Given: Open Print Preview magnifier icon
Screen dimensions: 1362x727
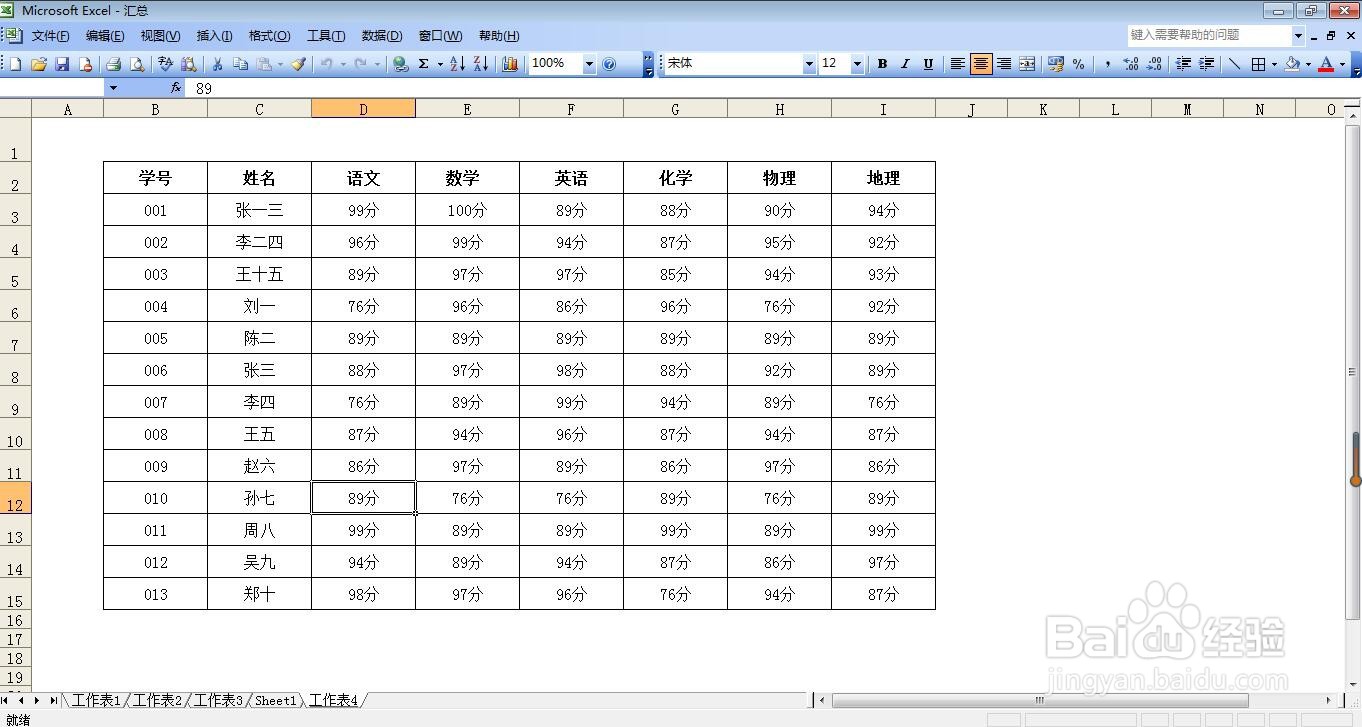Looking at the screenshot, I should [x=137, y=63].
